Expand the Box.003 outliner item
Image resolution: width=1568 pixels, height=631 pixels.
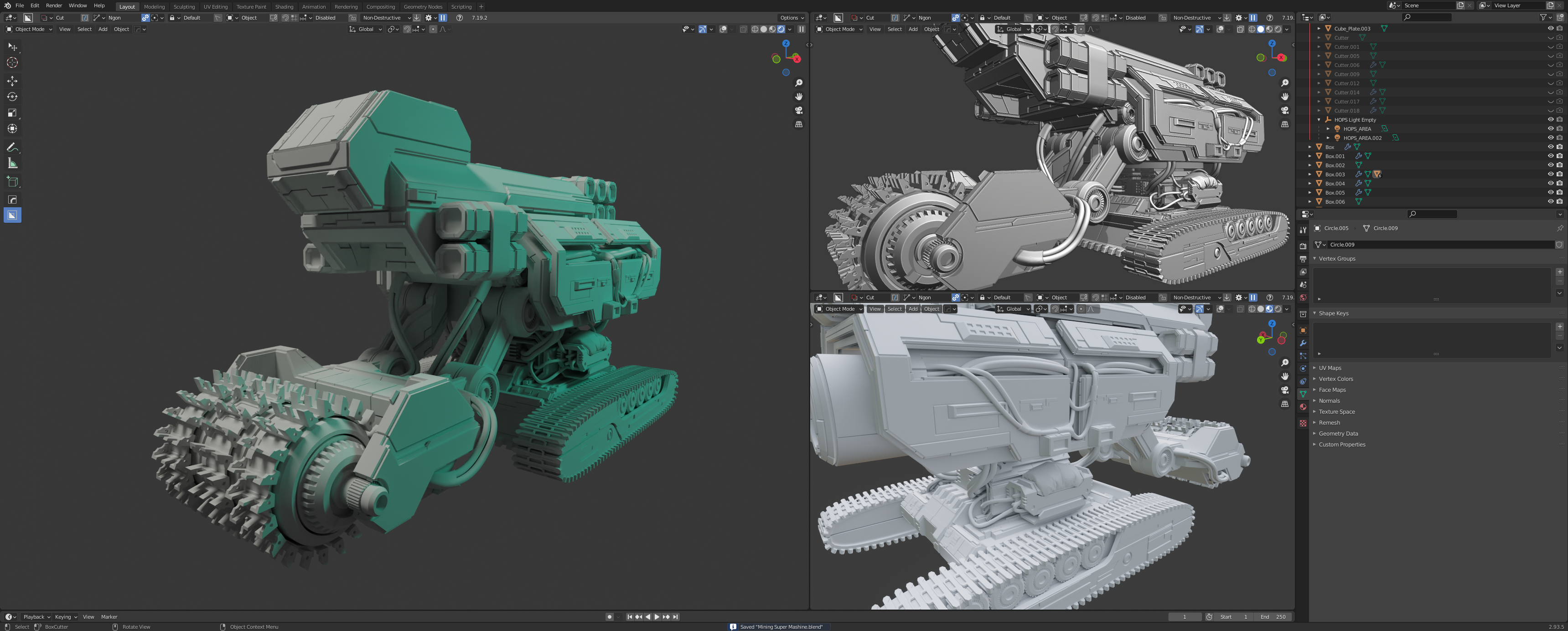tap(1310, 174)
